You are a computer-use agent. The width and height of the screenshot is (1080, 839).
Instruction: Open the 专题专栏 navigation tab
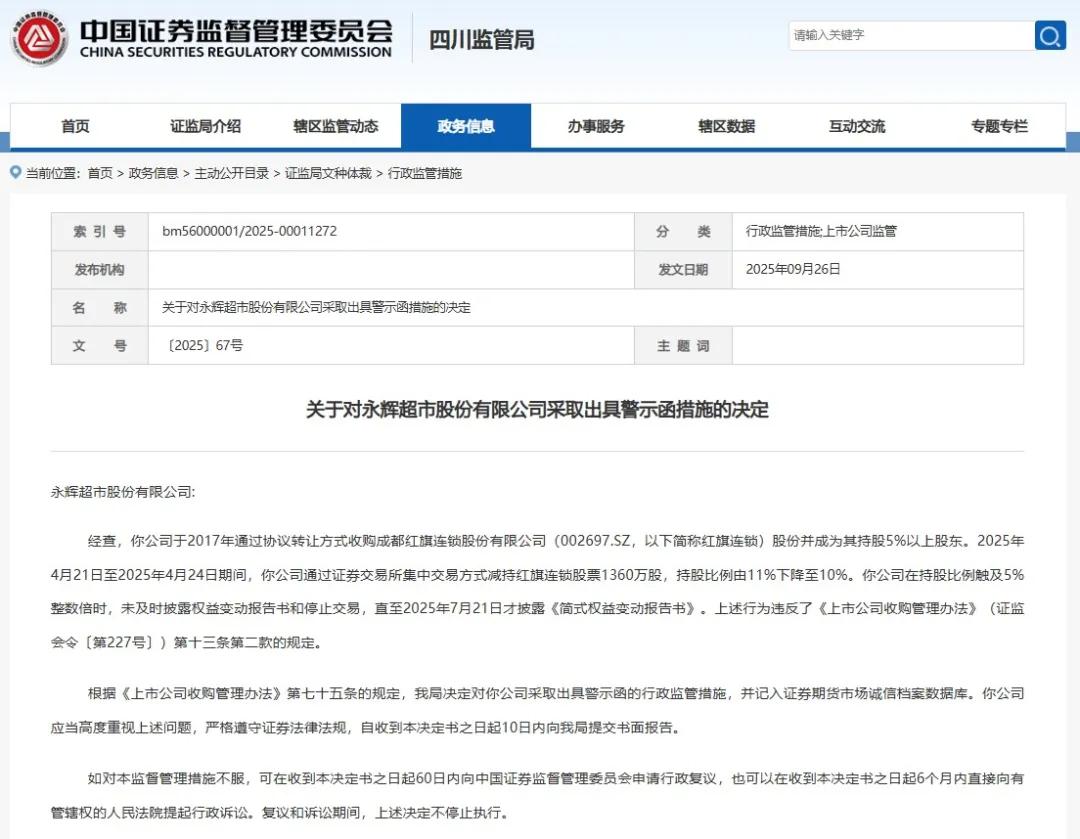[999, 126]
